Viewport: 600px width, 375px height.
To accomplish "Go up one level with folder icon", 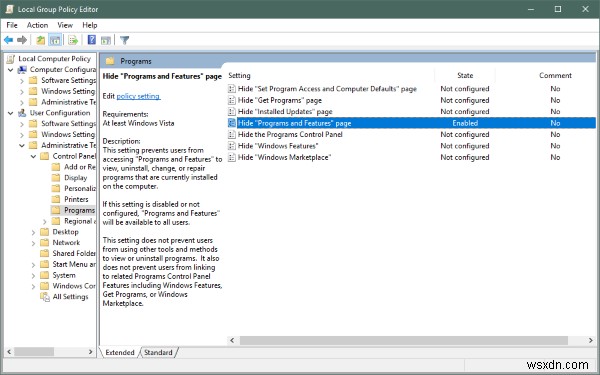I will [41, 40].
